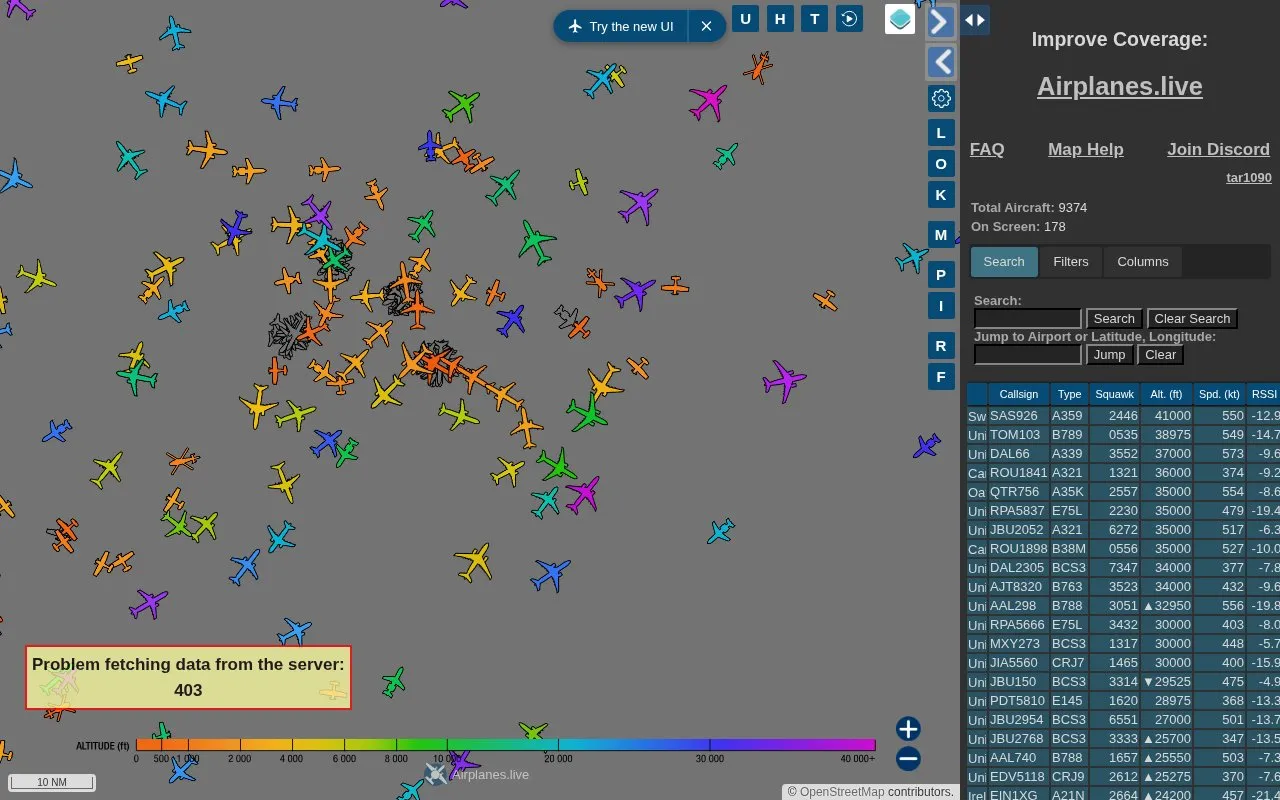This screenshot has width=1280, height=800.
Task: Click the settings gear icon
Action: tap(941, 98)
